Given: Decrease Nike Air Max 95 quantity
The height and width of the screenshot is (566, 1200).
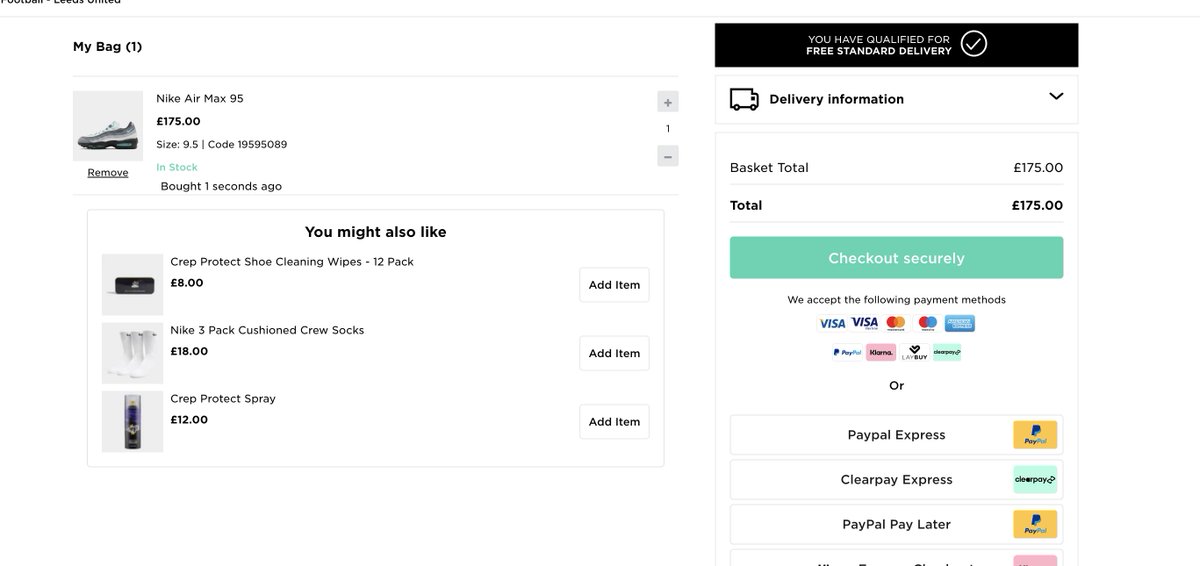Looking at the screenshot, I should (x=668, y=156).
